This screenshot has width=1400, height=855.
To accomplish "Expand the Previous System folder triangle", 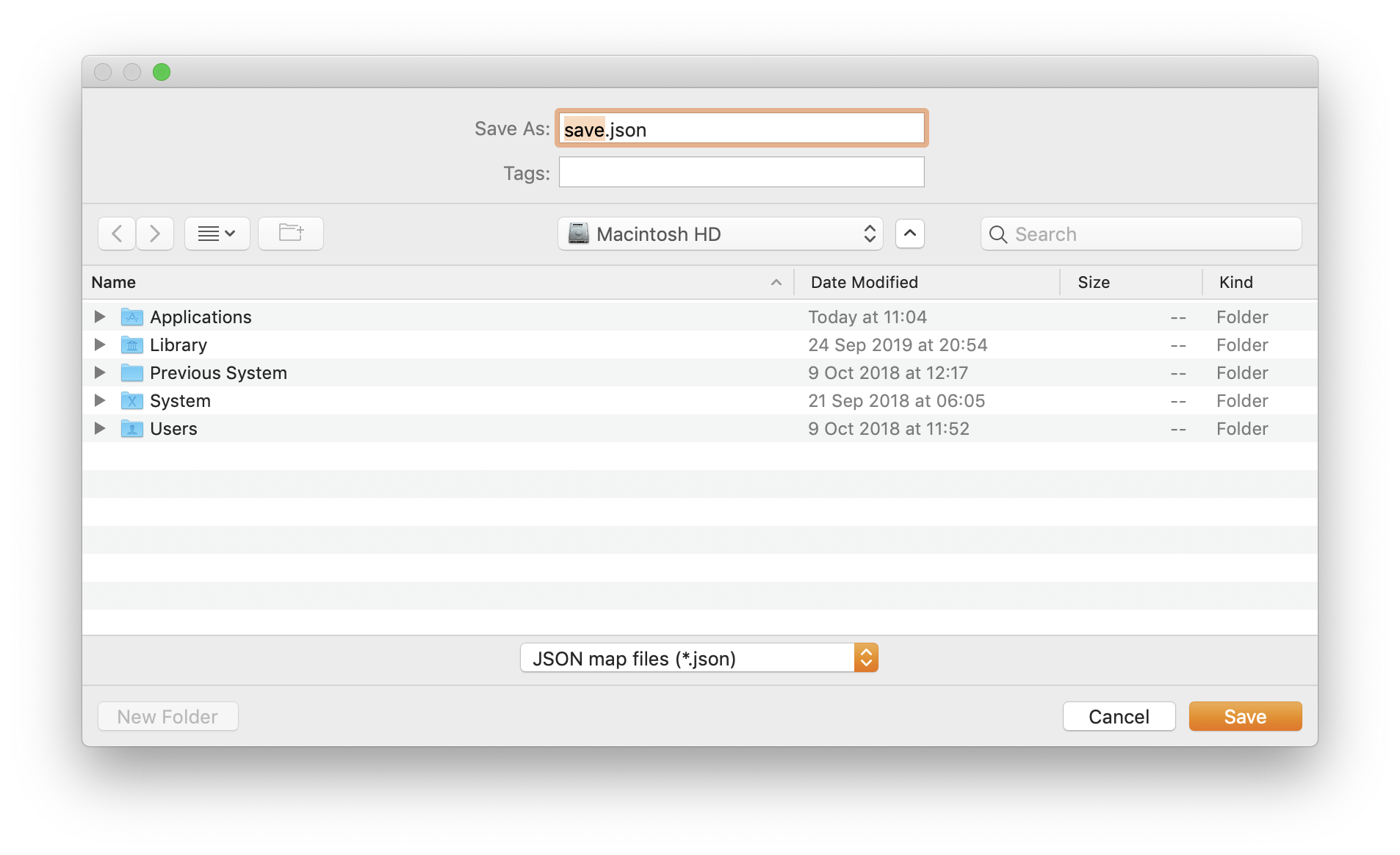I will click(x=100, y=372).
